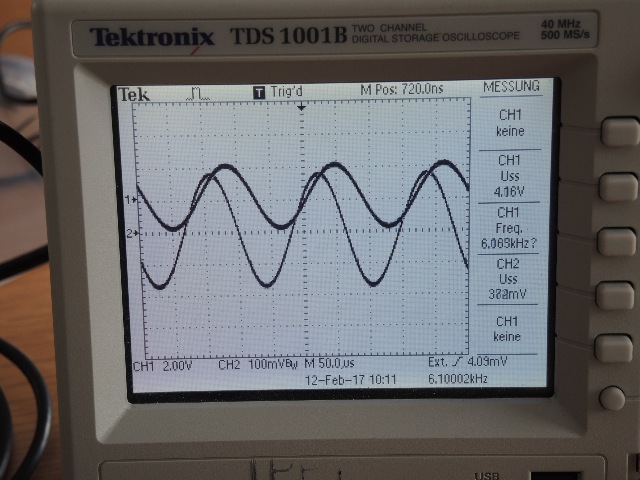
Task: Click the trigger position arrow marker above the graticule
Action: click(x=301, y=108)
